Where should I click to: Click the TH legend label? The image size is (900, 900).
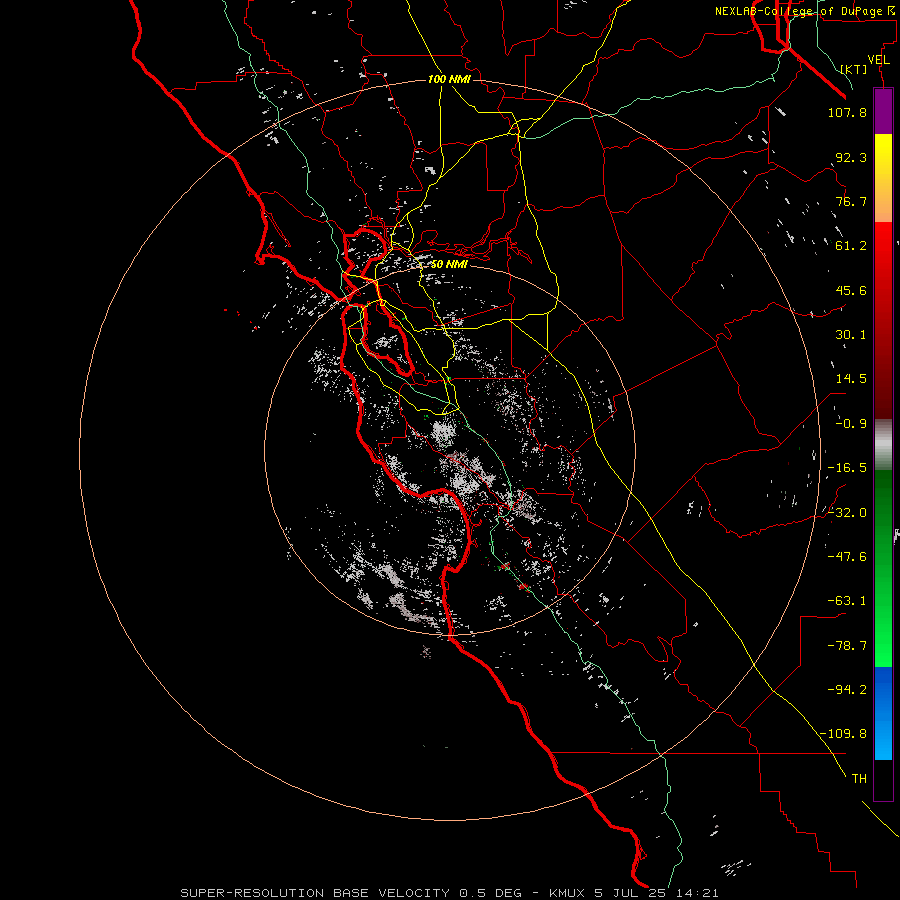(x=859, y=779)
